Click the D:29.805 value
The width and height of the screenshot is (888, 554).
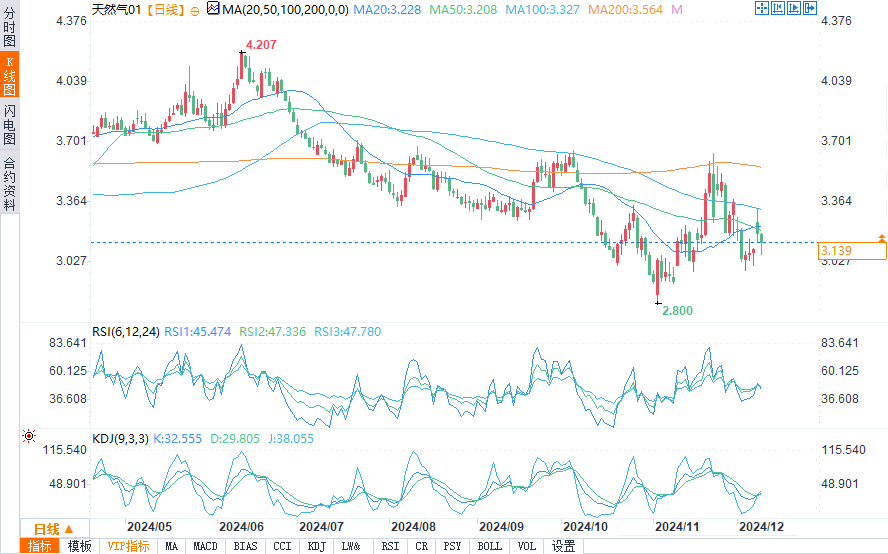pos(235,439)
